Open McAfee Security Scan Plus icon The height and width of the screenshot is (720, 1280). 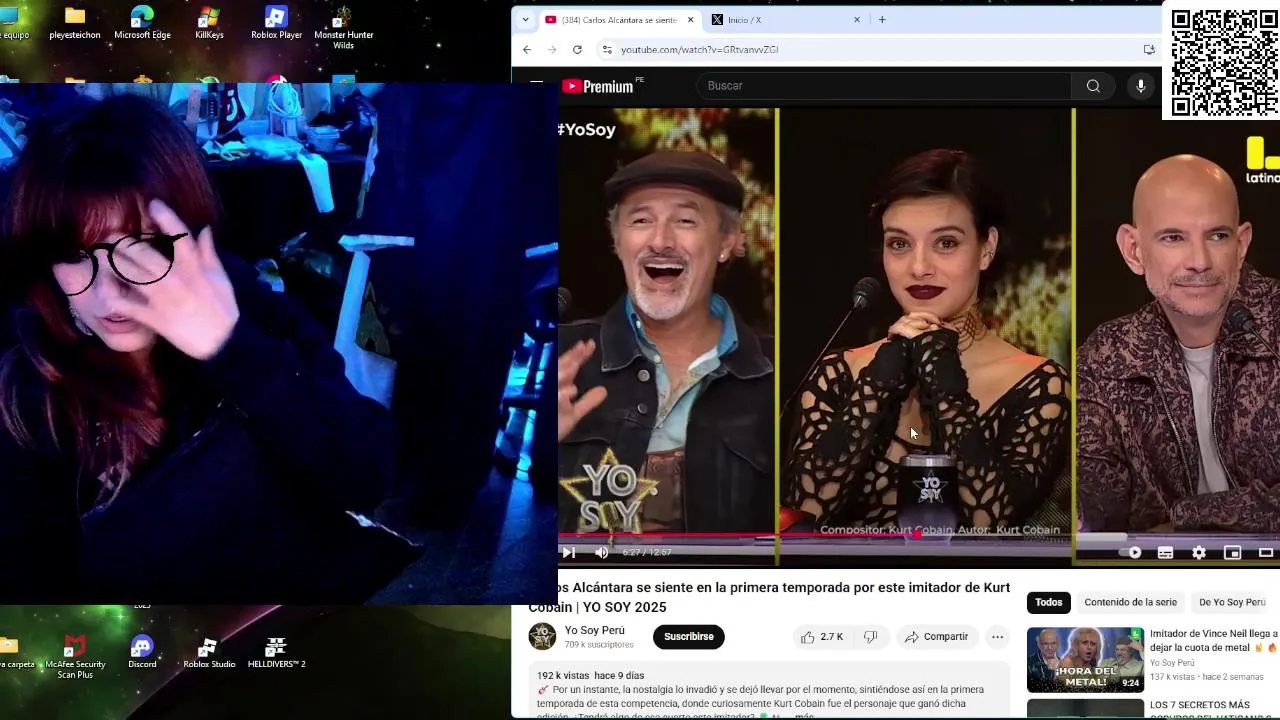click(x=75, y=657)
